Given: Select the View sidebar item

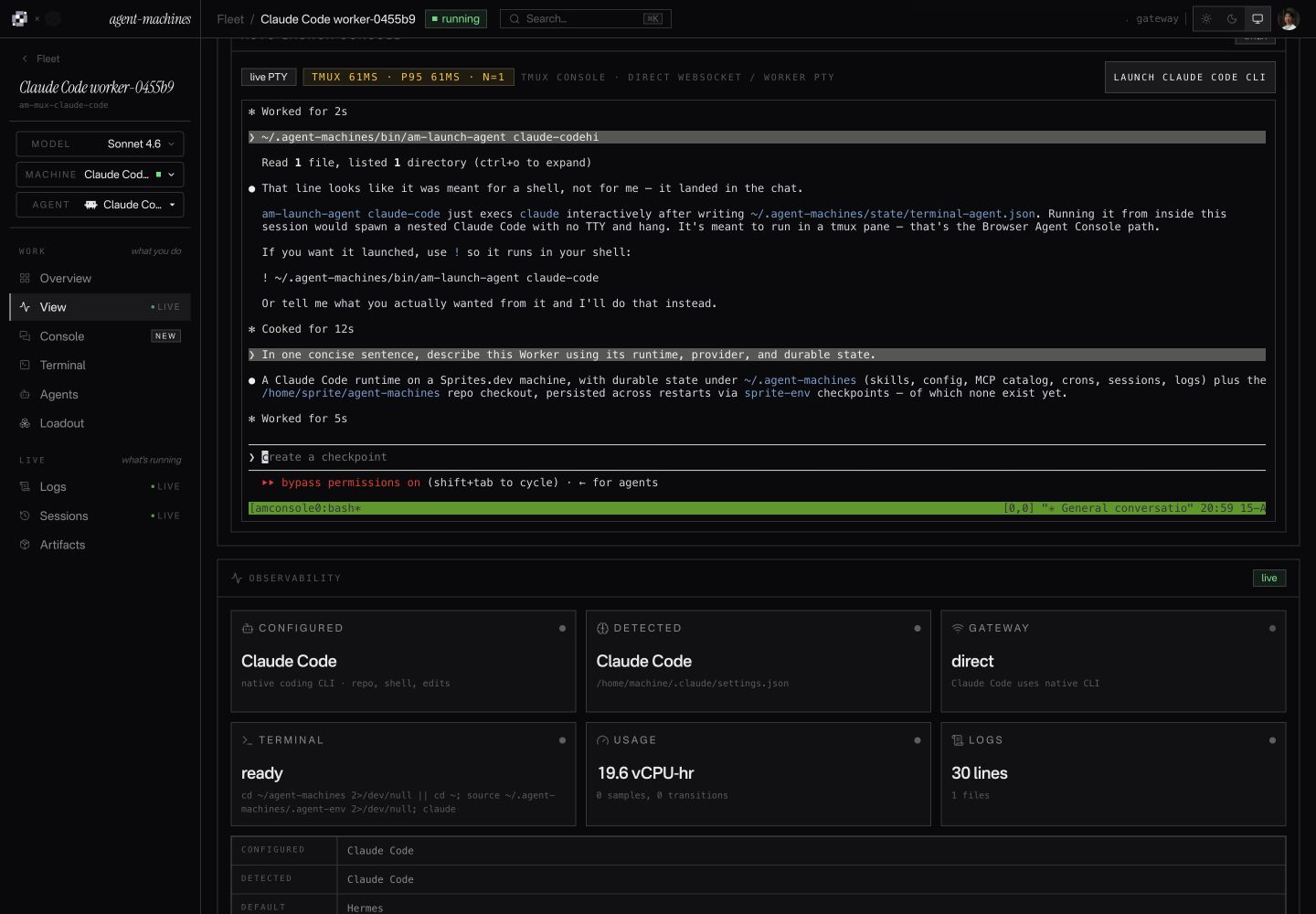Looking at the screenshot, I should pos(100,307).
